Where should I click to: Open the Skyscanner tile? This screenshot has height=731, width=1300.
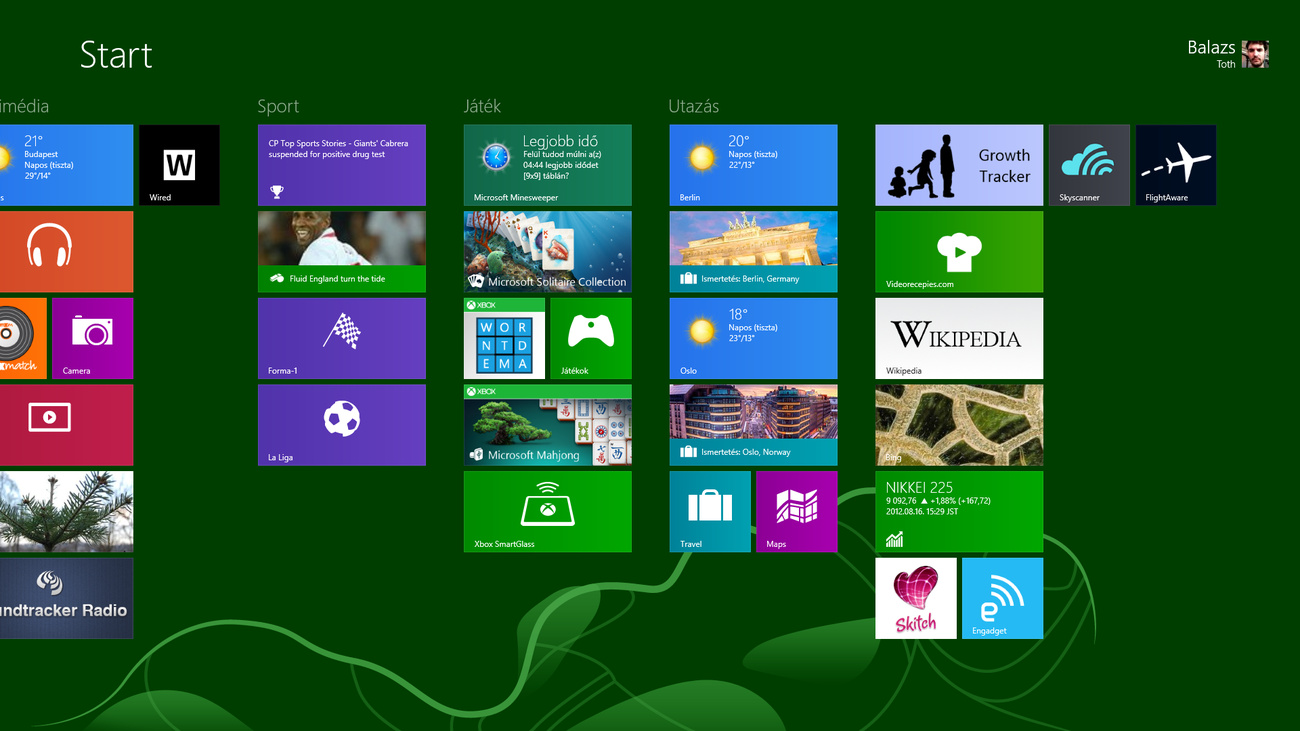point(1089,165)
